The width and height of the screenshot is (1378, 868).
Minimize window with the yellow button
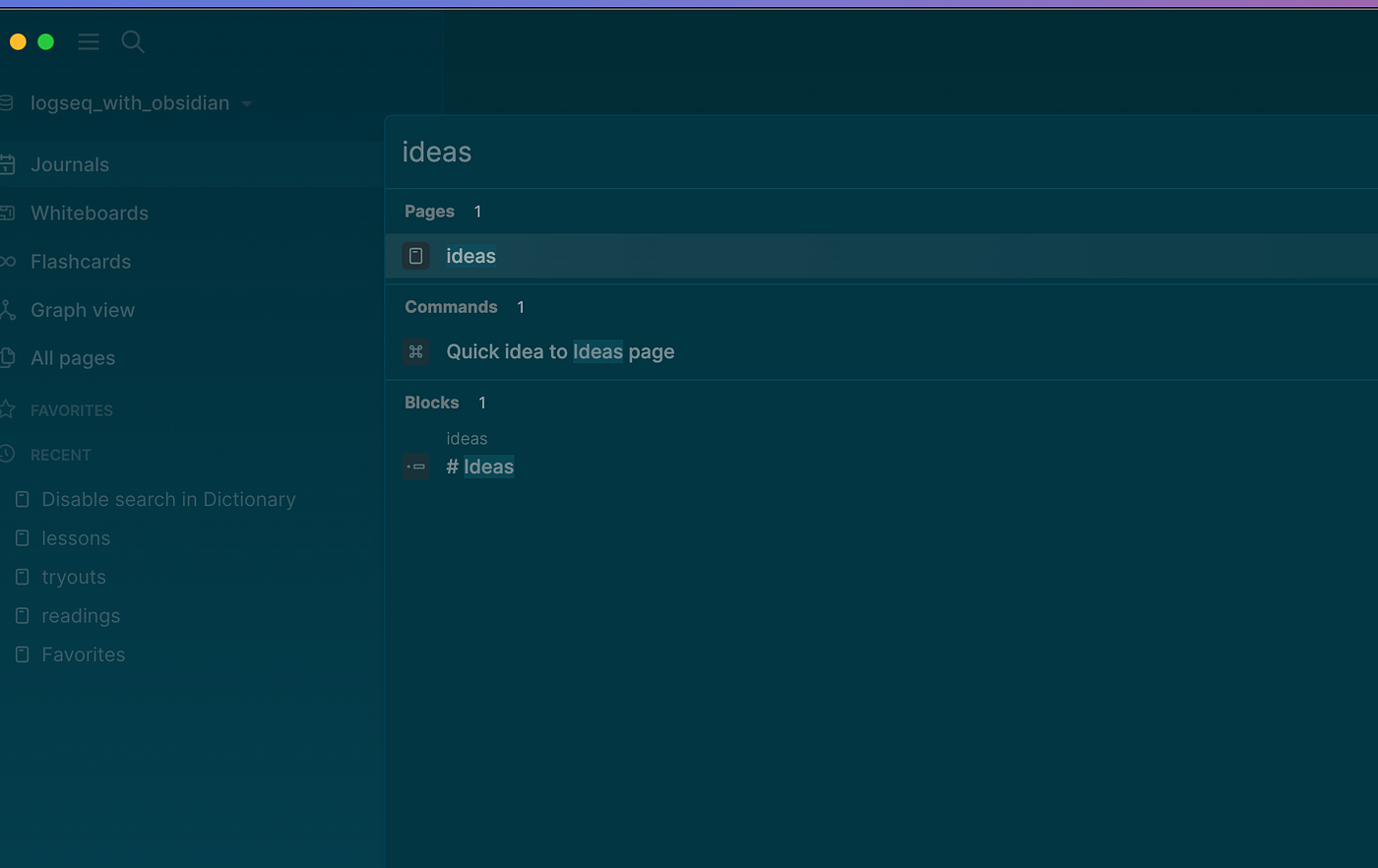[x=18, y=41]
